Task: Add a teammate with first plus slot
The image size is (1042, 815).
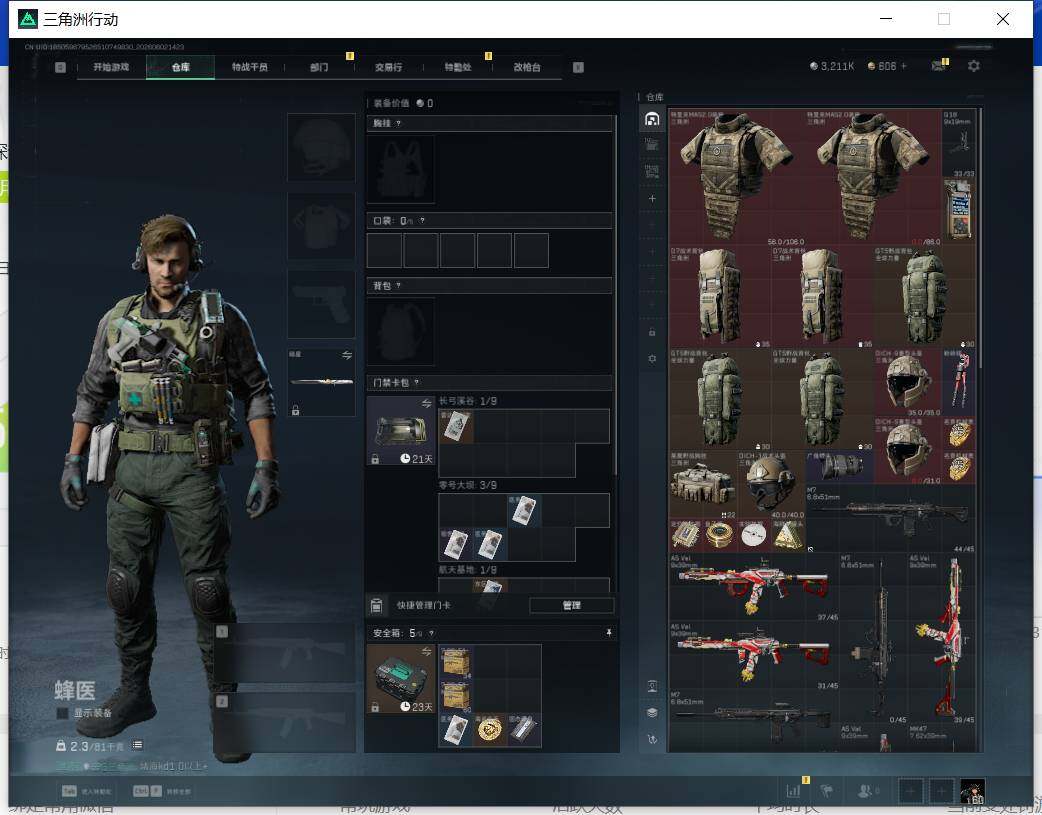Action: [910, 791]
